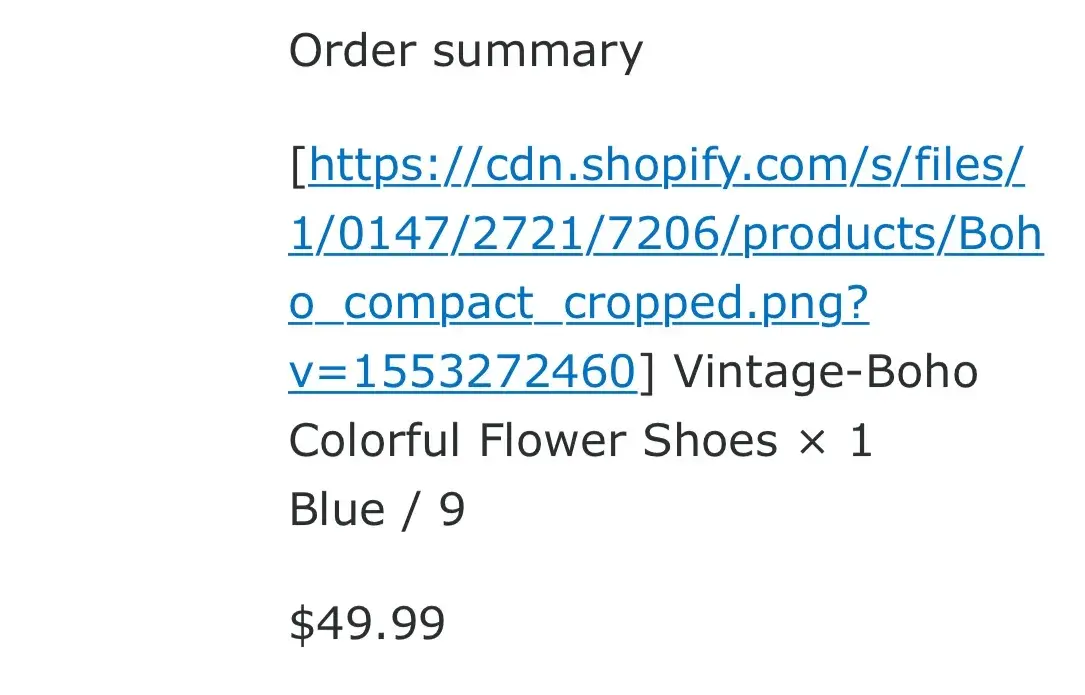Screen dimensions: 1085x695
Task: Click the Vintage-Boho product name text
Action: pos(825,373)
